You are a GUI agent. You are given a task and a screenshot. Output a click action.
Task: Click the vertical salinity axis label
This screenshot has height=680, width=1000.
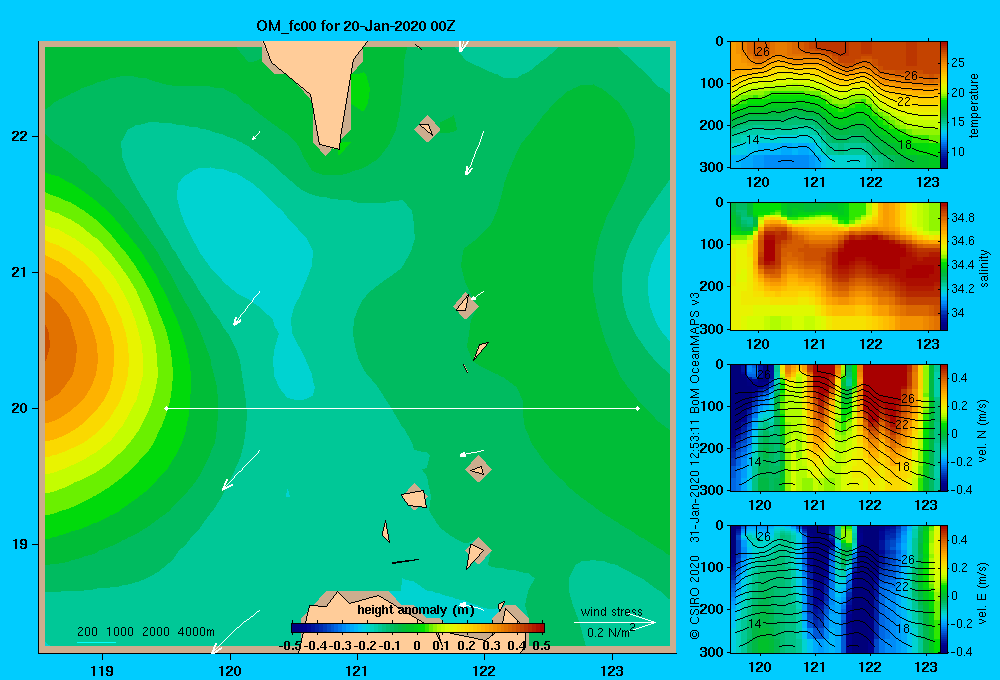click(984, 268)
